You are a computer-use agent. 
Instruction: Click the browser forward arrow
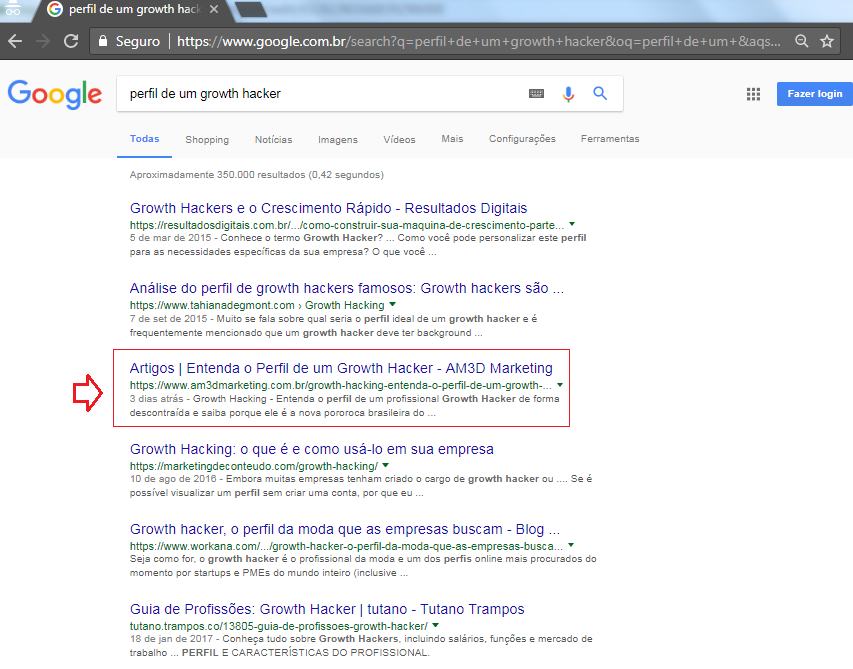coord(43,41)
